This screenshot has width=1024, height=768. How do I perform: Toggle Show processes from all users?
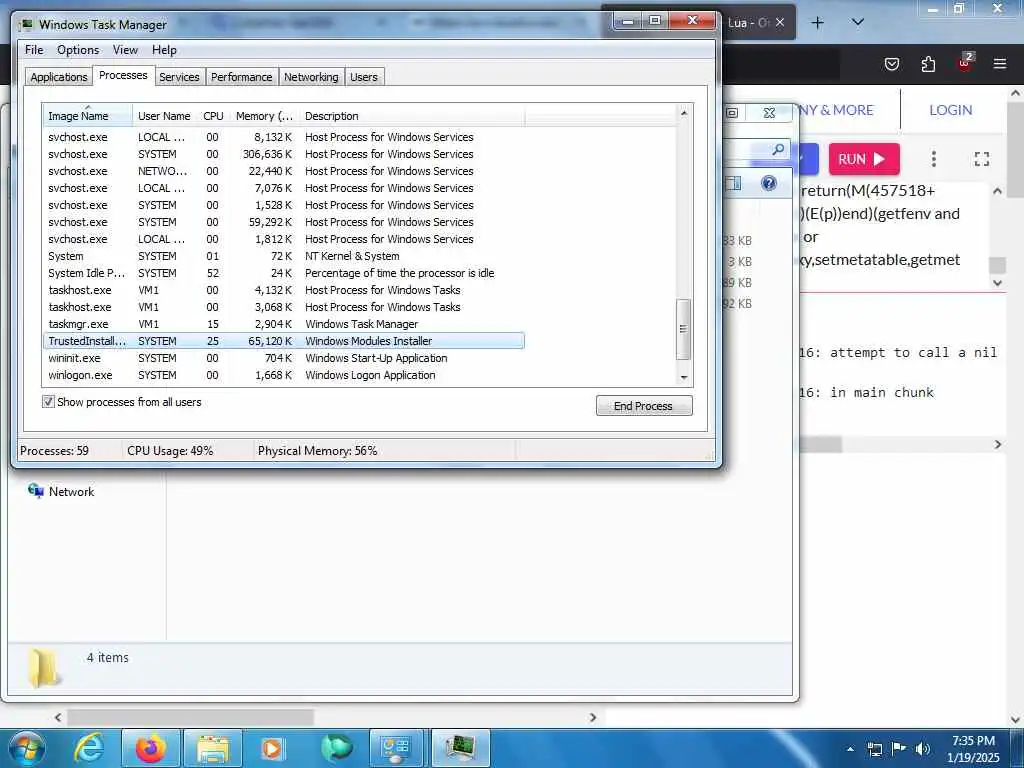point(48,402)
